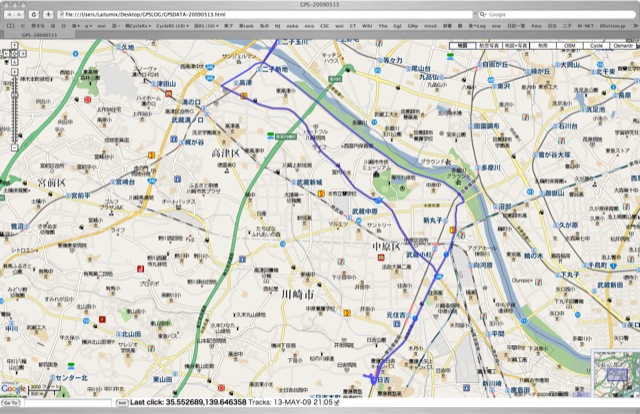Pan the map down with the arrow control
Image resolution: width=640 pixels, height=414 pixels.
(x=14, y=62)
